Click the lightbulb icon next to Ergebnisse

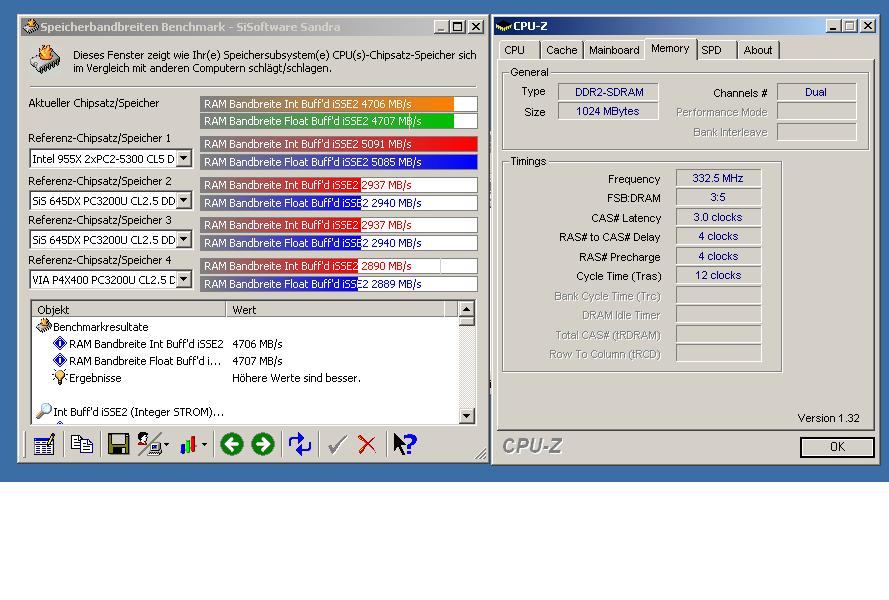59,377
